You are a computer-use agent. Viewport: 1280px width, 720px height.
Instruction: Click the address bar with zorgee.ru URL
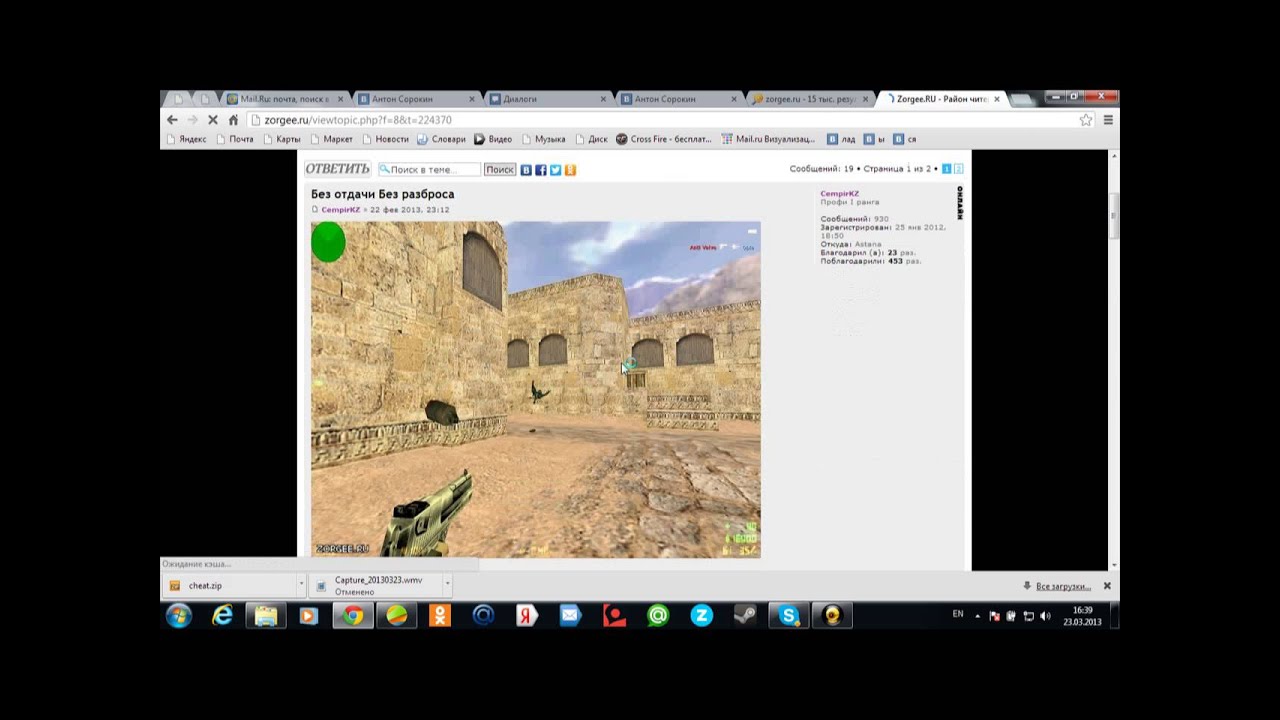(x=660, y=120)
